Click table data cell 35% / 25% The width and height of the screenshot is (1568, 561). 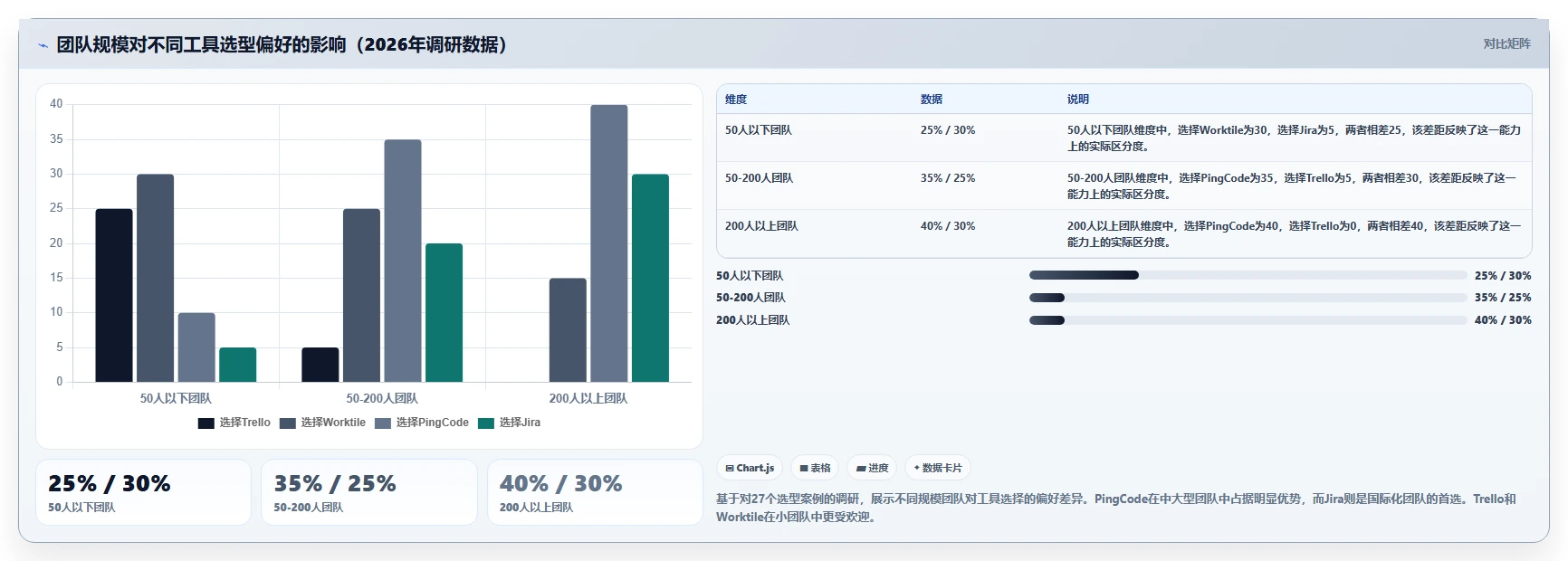[948, 178]
